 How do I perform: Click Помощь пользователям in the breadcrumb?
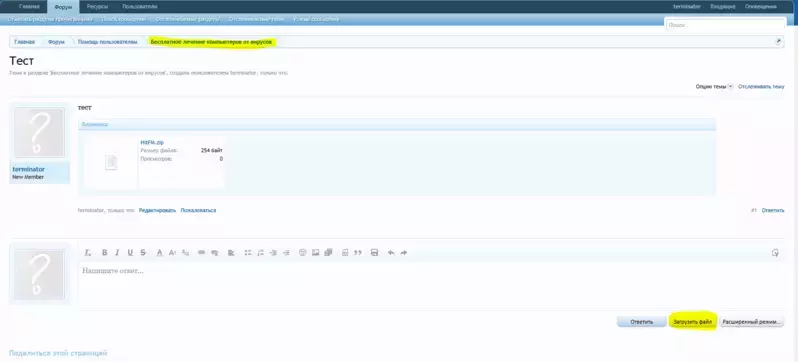point(107,42)
